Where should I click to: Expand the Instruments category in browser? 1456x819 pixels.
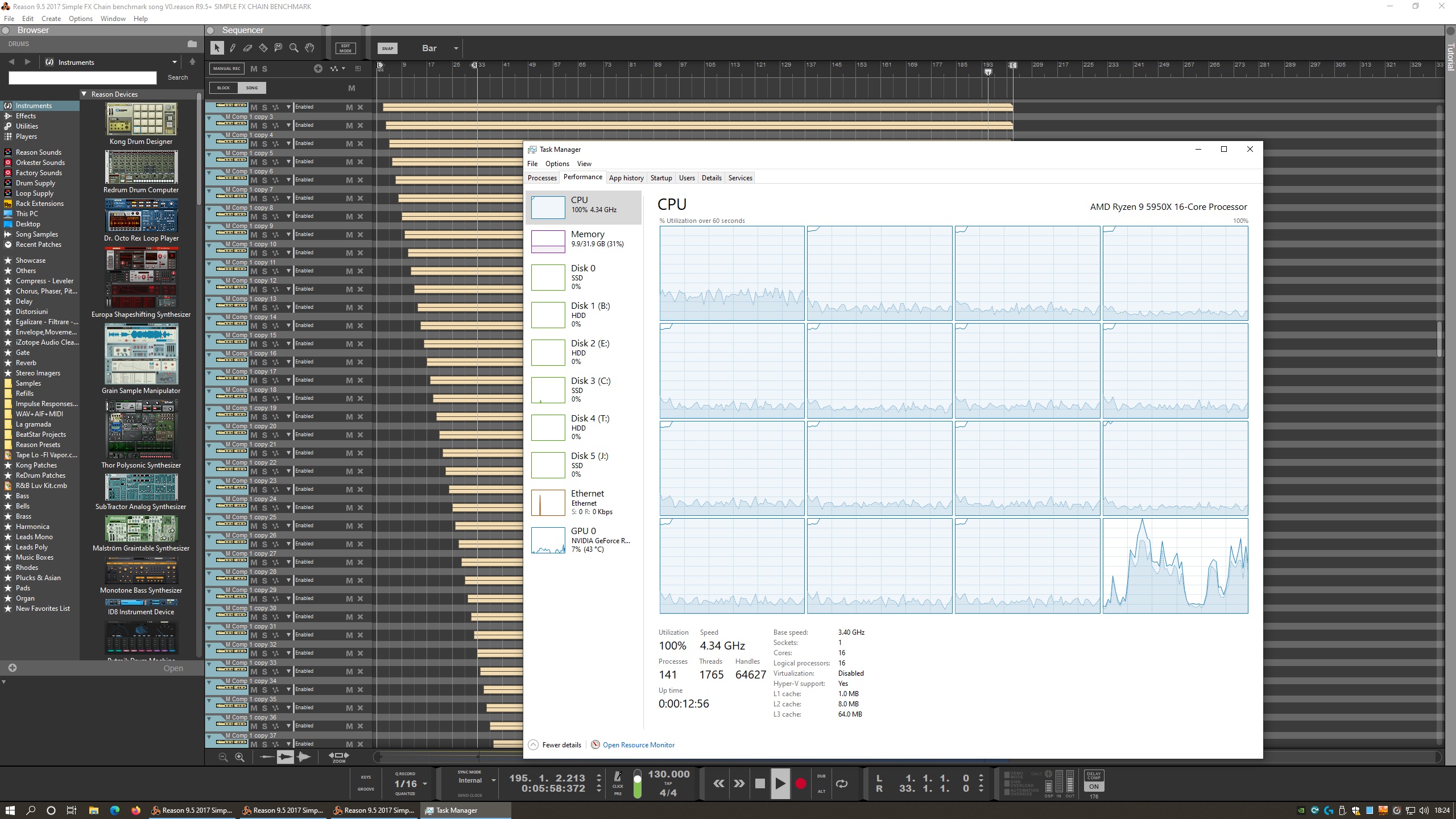pyautogui.click(x=33, y=105)
